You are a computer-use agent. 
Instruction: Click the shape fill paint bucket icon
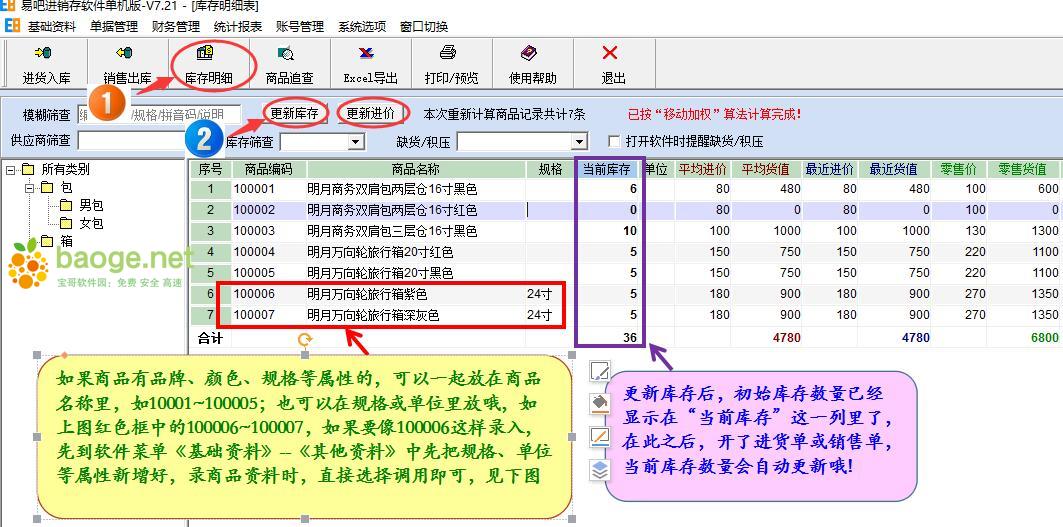tap(600, 405)
